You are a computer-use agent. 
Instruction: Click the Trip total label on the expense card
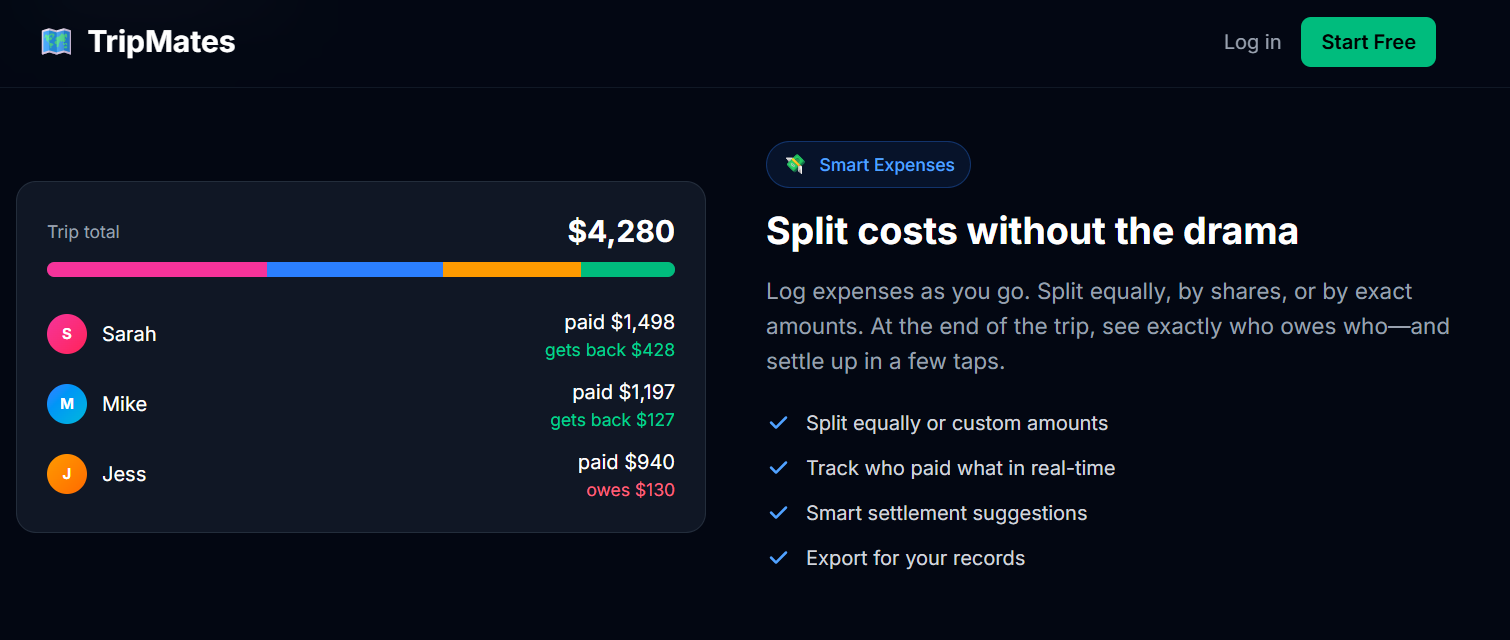click(x=82, y=231)
